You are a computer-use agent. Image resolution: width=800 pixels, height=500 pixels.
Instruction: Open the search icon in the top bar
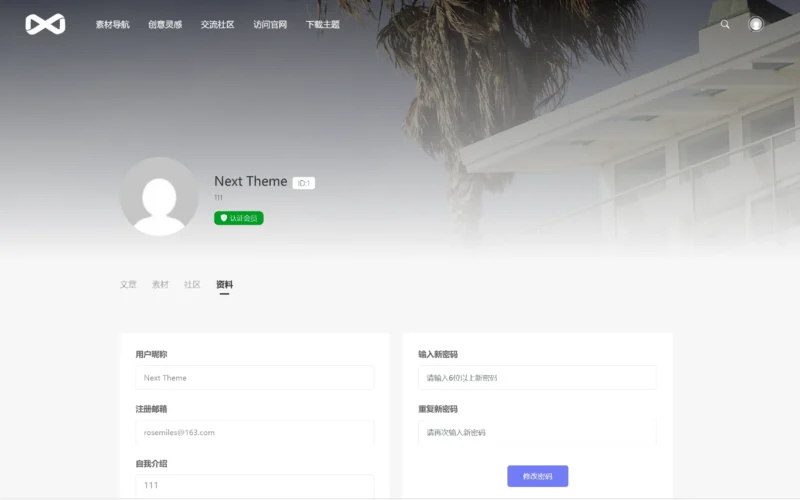point(725,24)
